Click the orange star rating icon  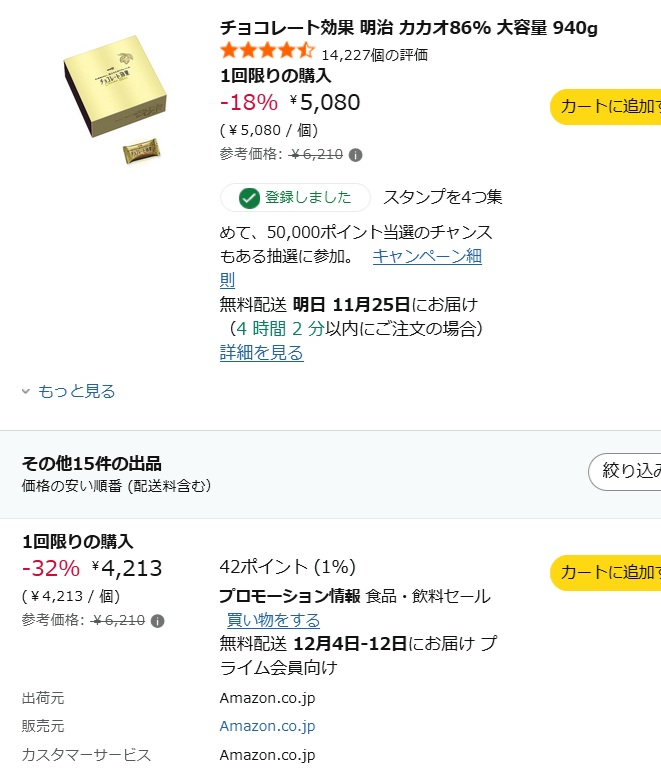(x=267, y=50)
